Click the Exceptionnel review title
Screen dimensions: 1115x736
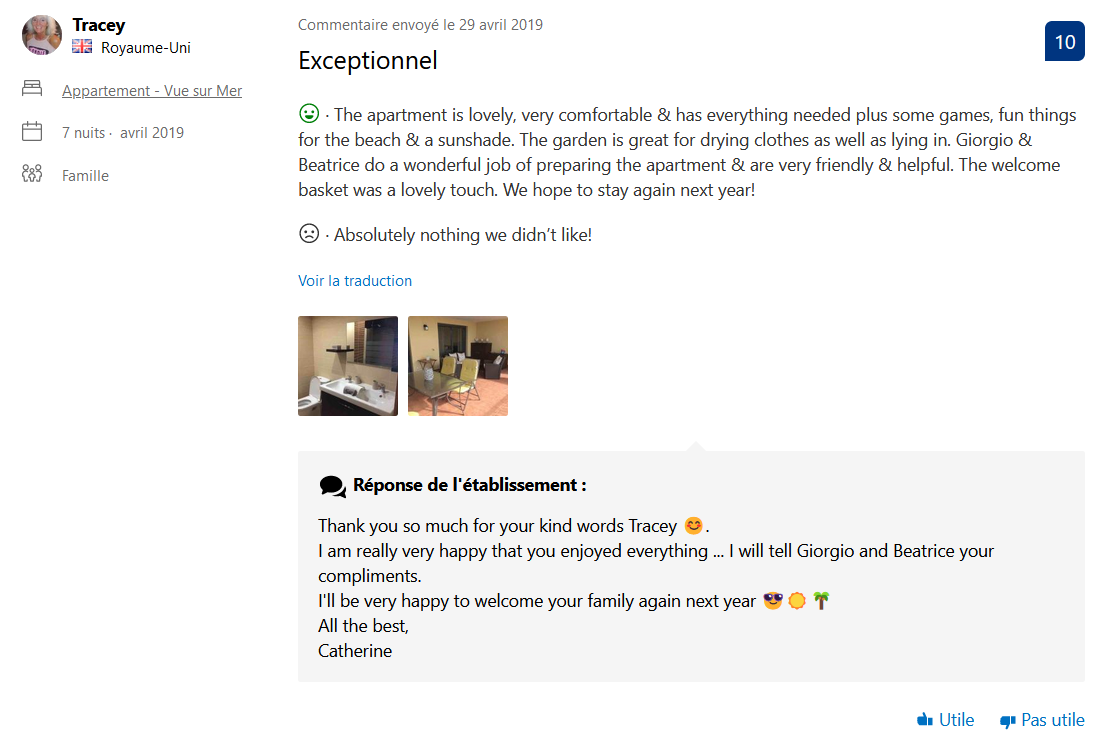368,60
